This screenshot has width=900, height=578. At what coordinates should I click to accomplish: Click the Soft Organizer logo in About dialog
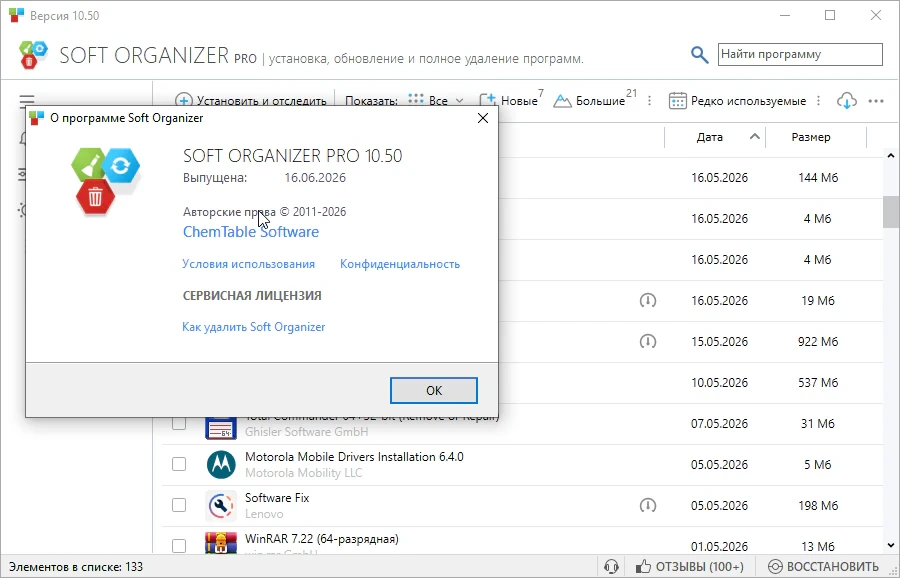(105, 181)
